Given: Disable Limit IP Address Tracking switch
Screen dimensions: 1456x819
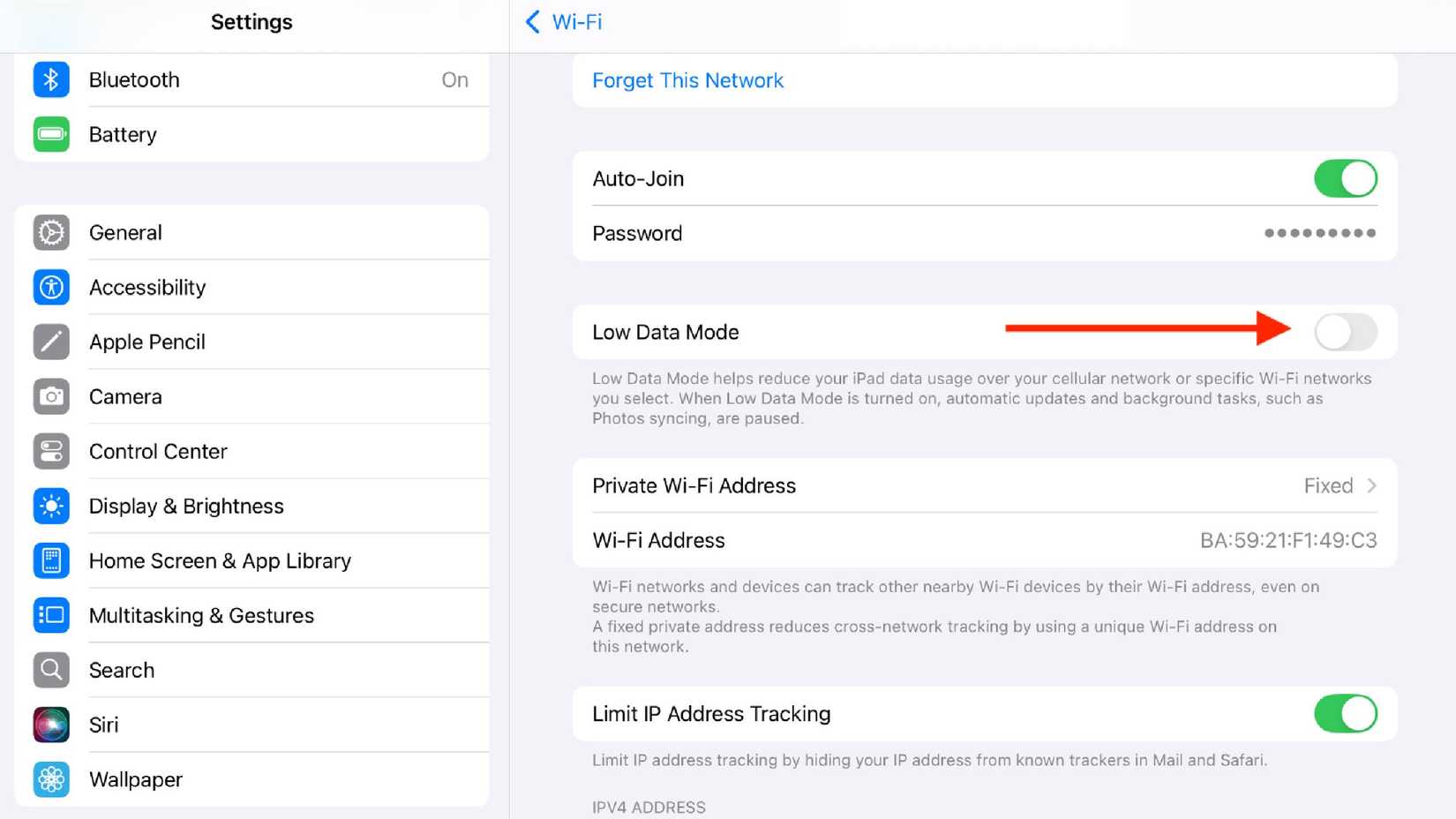Looking at the screenshot, I should point(1345,713).
